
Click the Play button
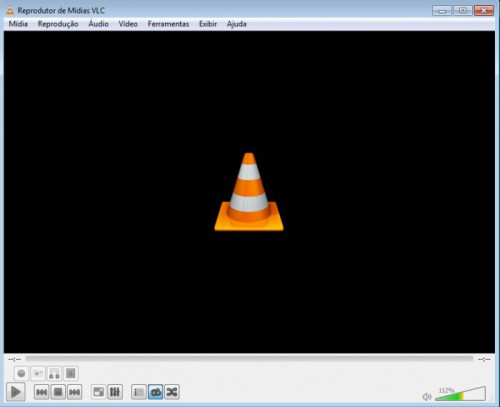pos(16,392)
